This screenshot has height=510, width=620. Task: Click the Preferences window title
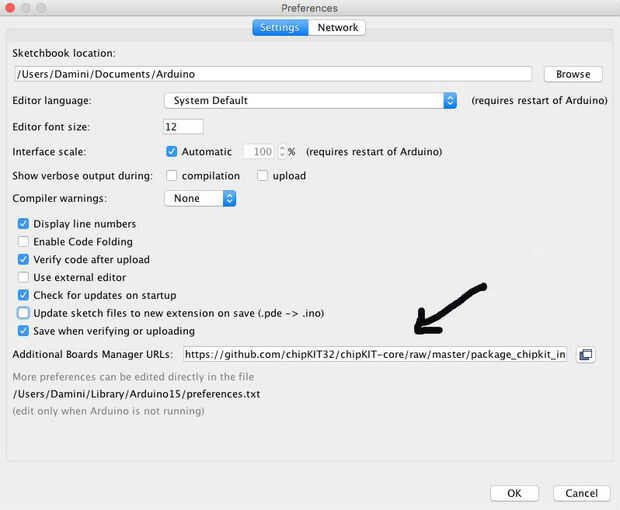click(x=310, y=8)
